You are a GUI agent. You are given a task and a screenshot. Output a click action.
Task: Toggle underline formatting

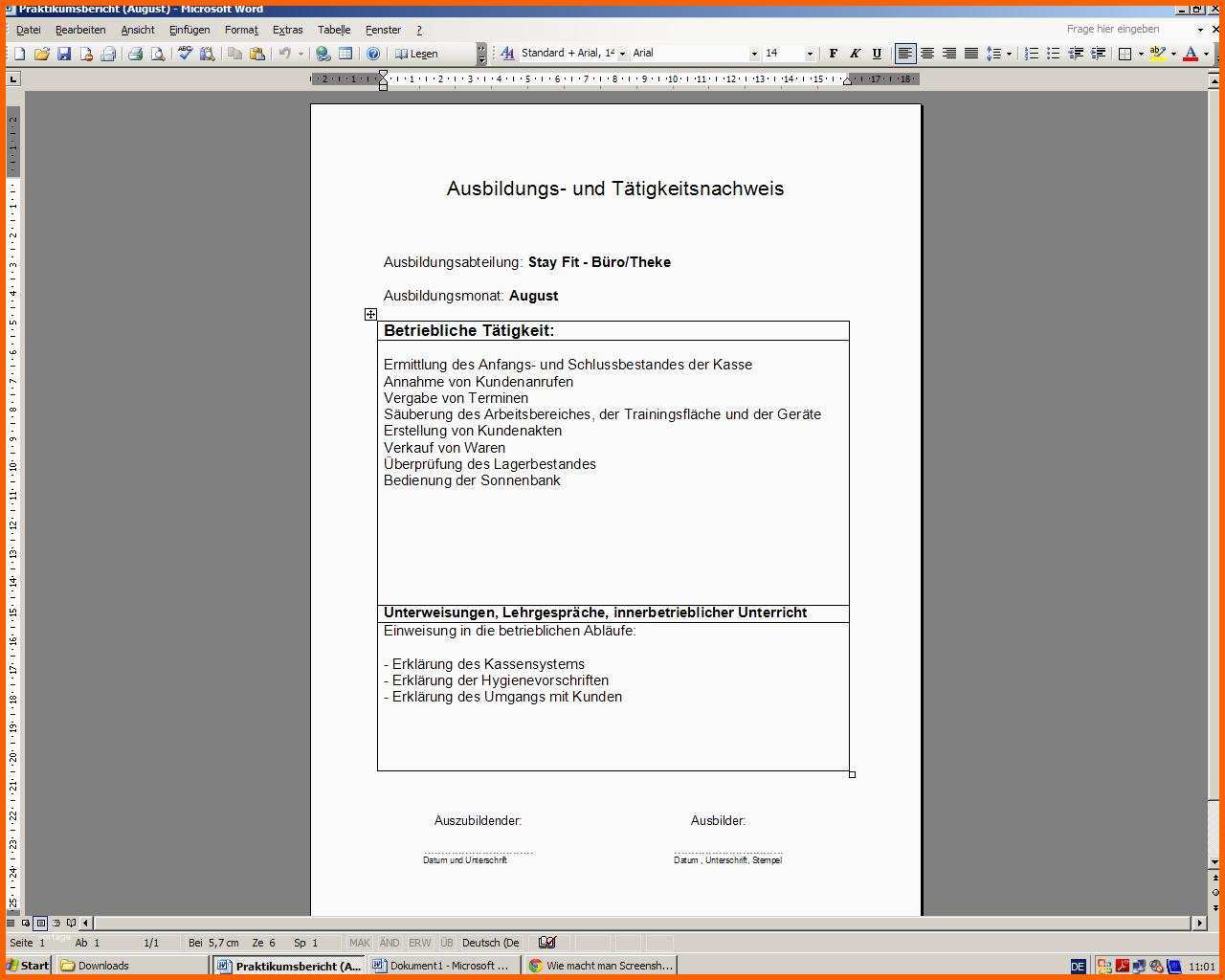point(877,54)
